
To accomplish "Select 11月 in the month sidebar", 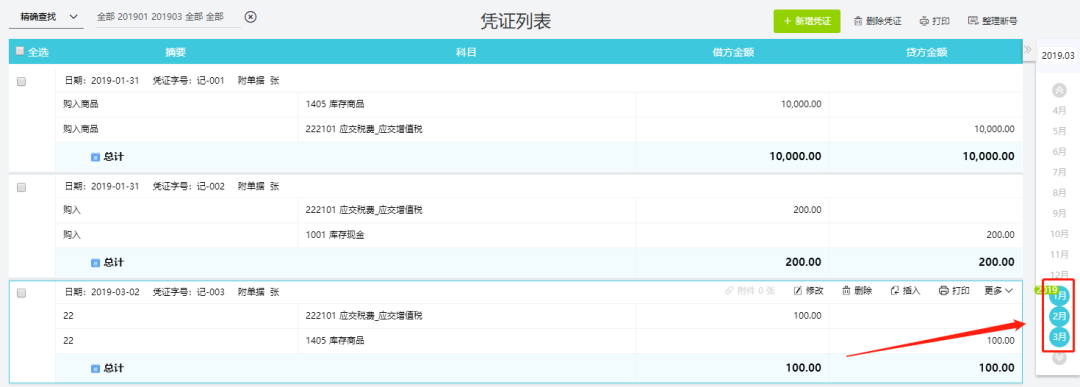I will pyautogui.click(x=1059, y=255).
